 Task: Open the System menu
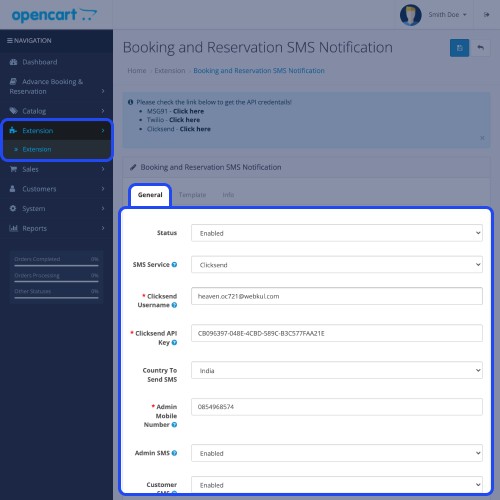(x=56, y=209)
